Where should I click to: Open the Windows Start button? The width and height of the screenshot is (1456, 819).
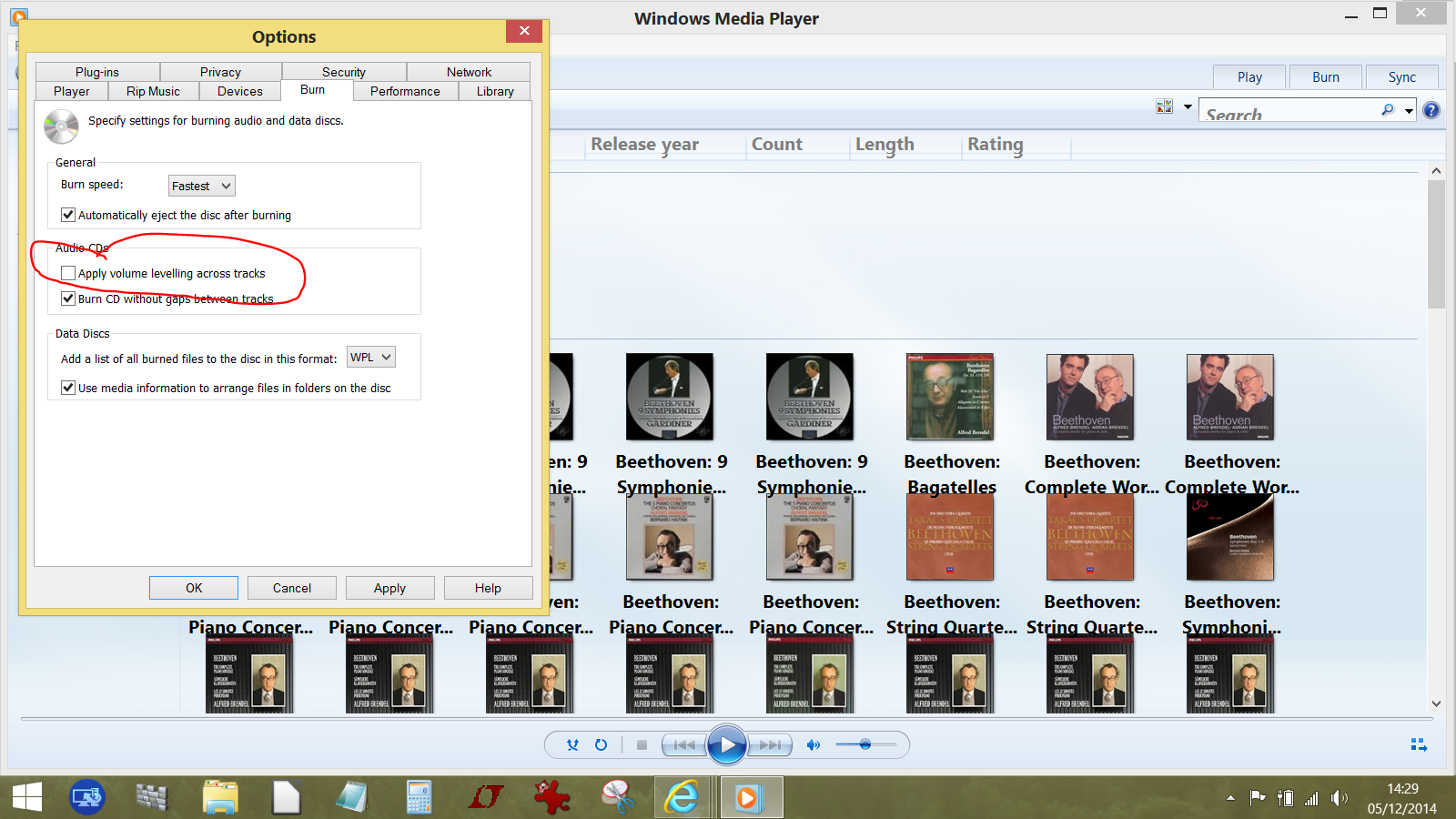(27, 798)
